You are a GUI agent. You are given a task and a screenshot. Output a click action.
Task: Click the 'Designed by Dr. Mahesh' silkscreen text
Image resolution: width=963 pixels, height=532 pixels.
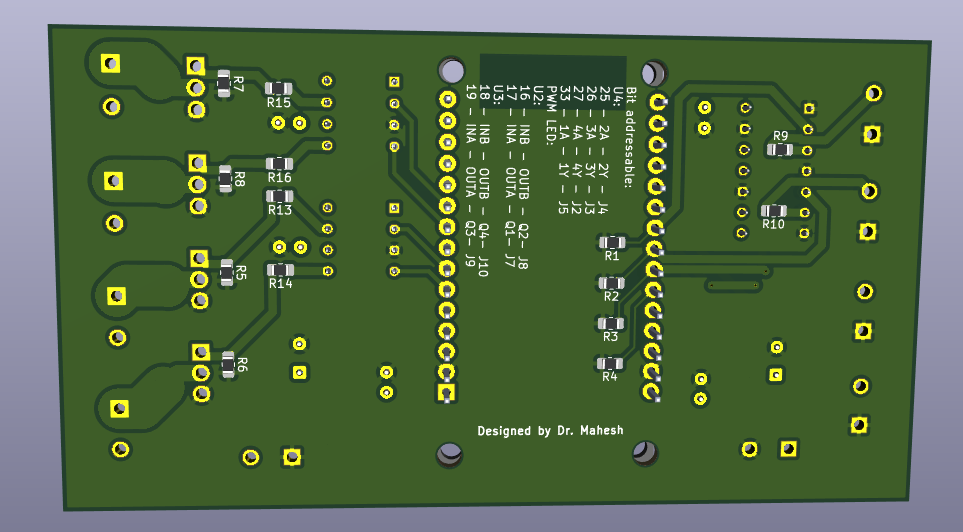click(550, 431)
